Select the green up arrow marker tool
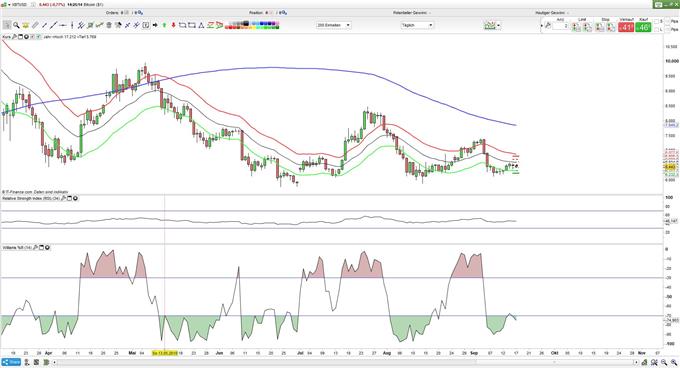 point(164,25)
